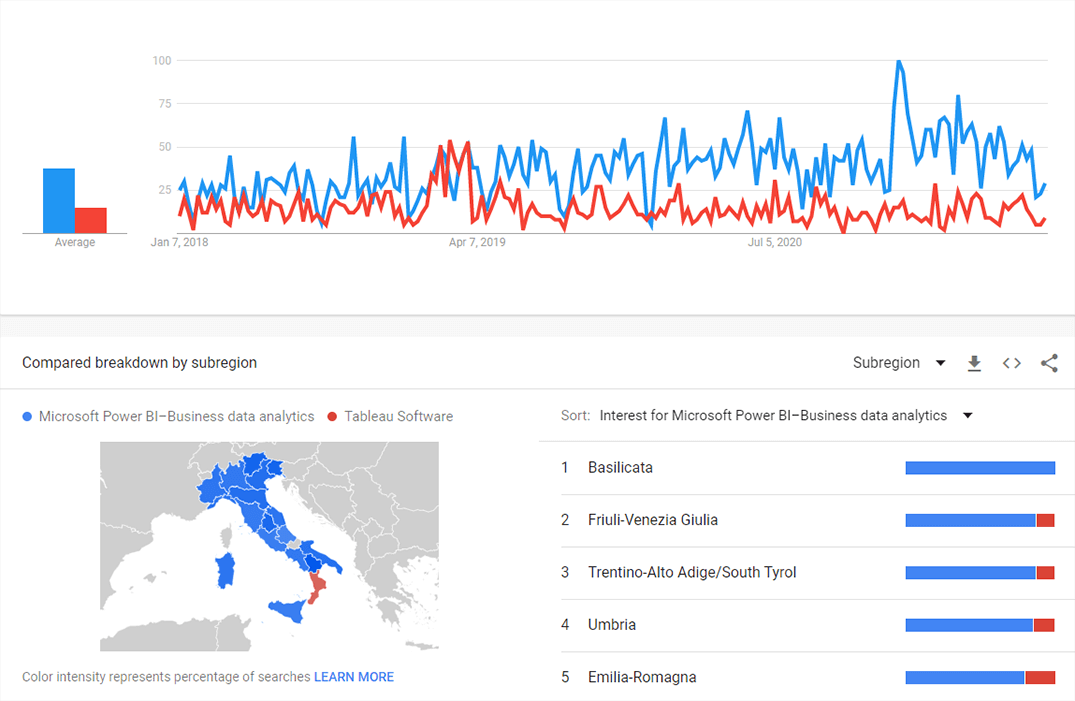
Task: Open the LEARN MORE link
Action: pyautogui.click(x=354, y=677)
